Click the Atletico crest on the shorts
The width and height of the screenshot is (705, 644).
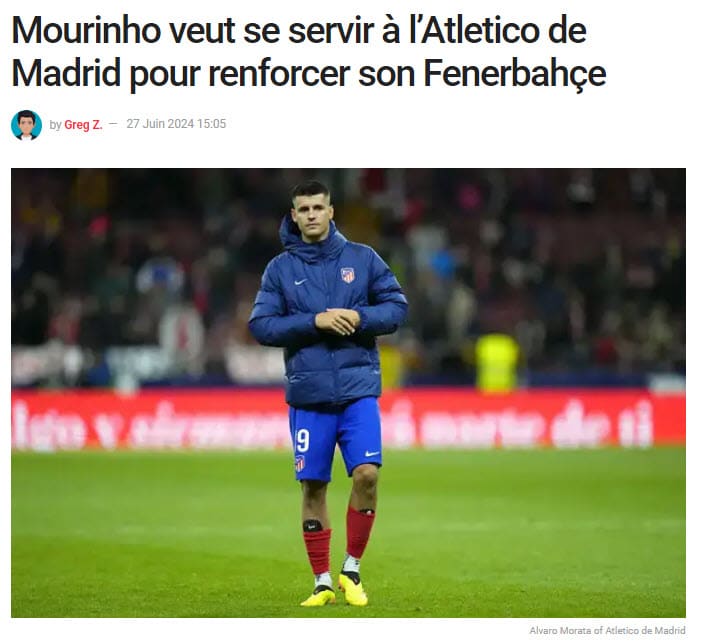(x=299, y=463)
